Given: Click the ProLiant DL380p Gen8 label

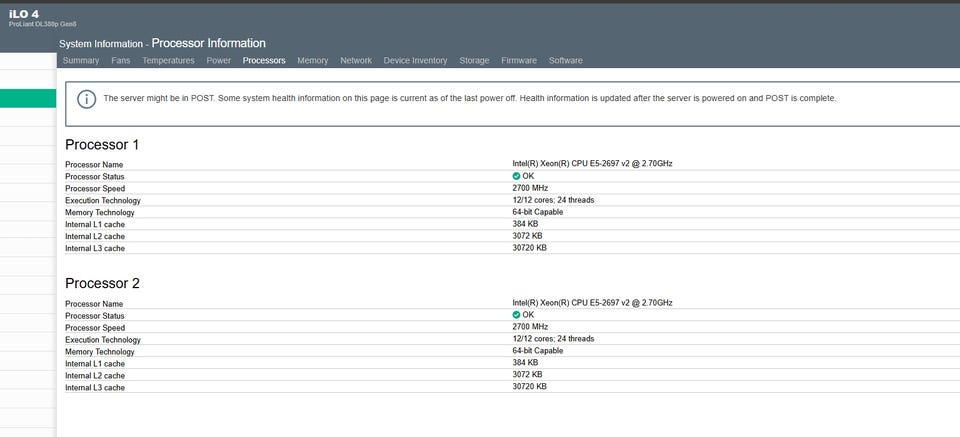Looking at the screenshot, I should click(43, 24).
